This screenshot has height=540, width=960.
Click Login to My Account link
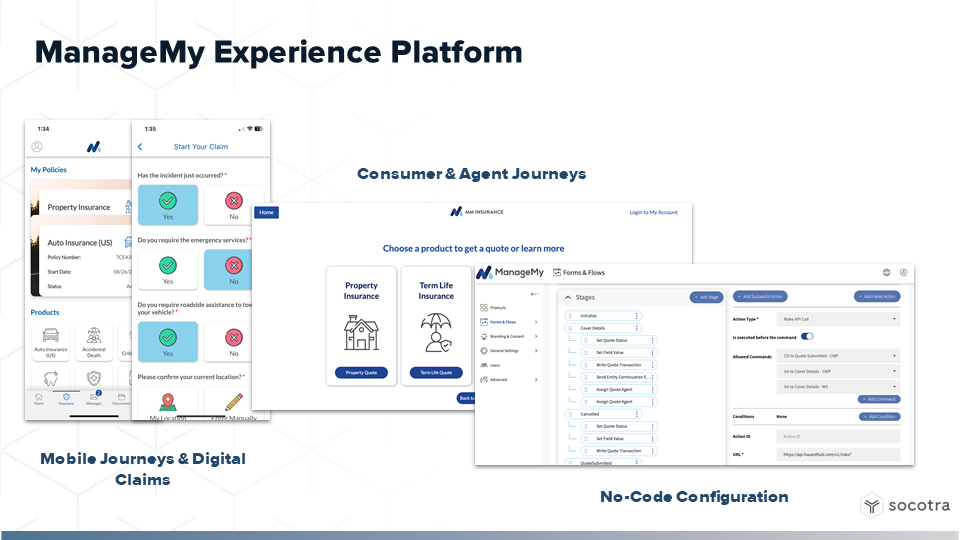(x=653, y=212)
